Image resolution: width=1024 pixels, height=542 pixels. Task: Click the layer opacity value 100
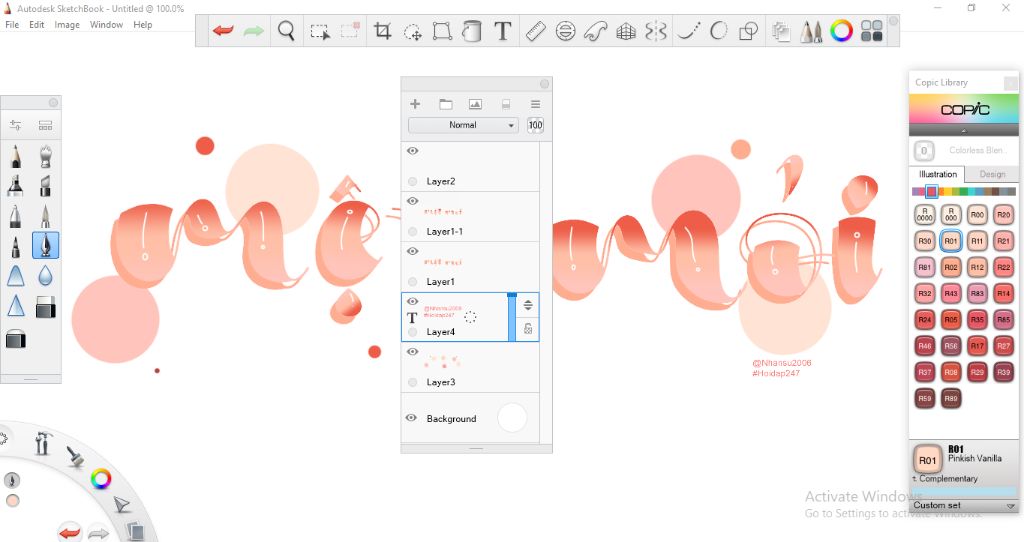point(536,125)
